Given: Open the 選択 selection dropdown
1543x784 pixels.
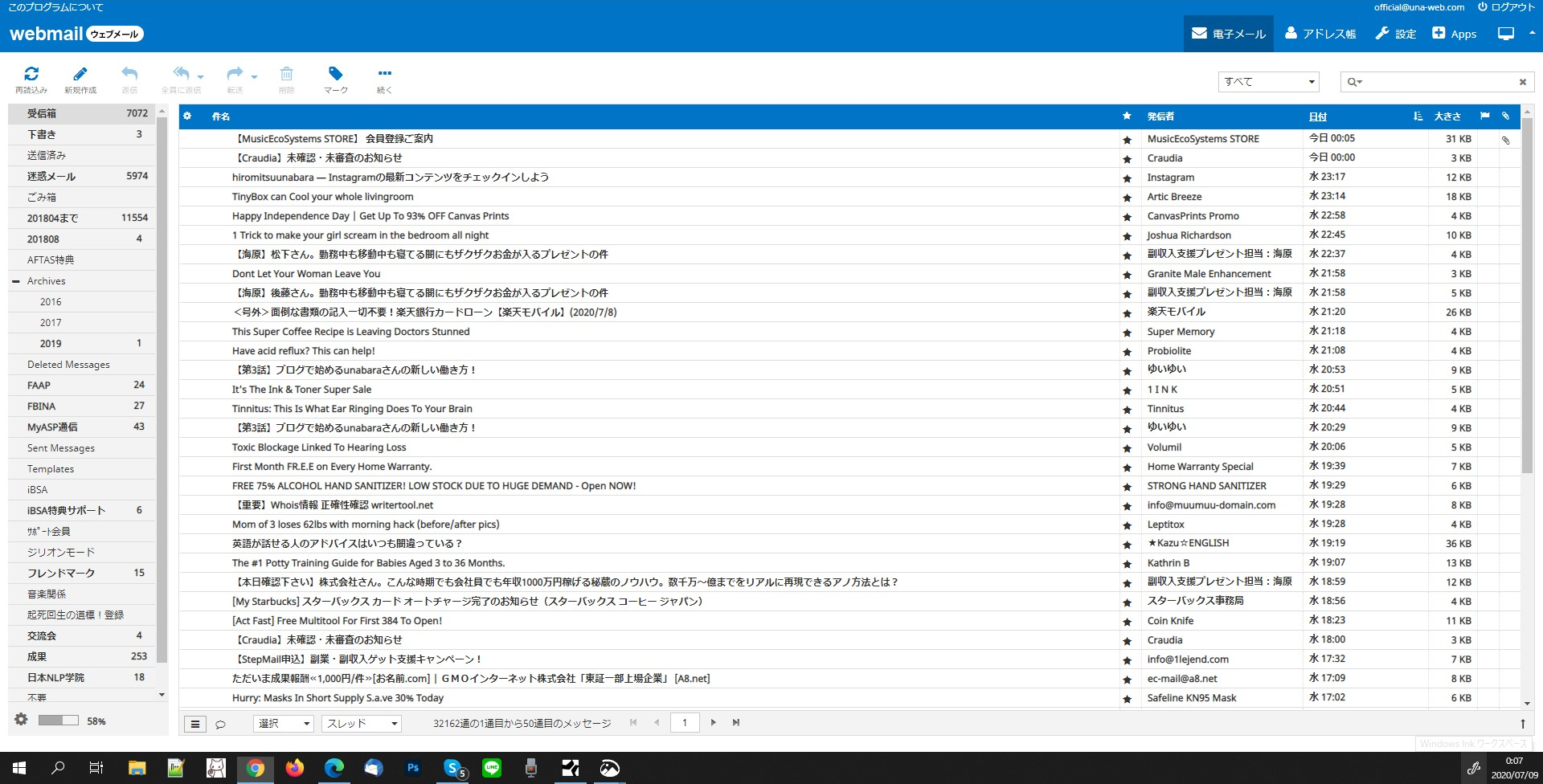Looking at the screenshot, I should [x=284, y=724].
